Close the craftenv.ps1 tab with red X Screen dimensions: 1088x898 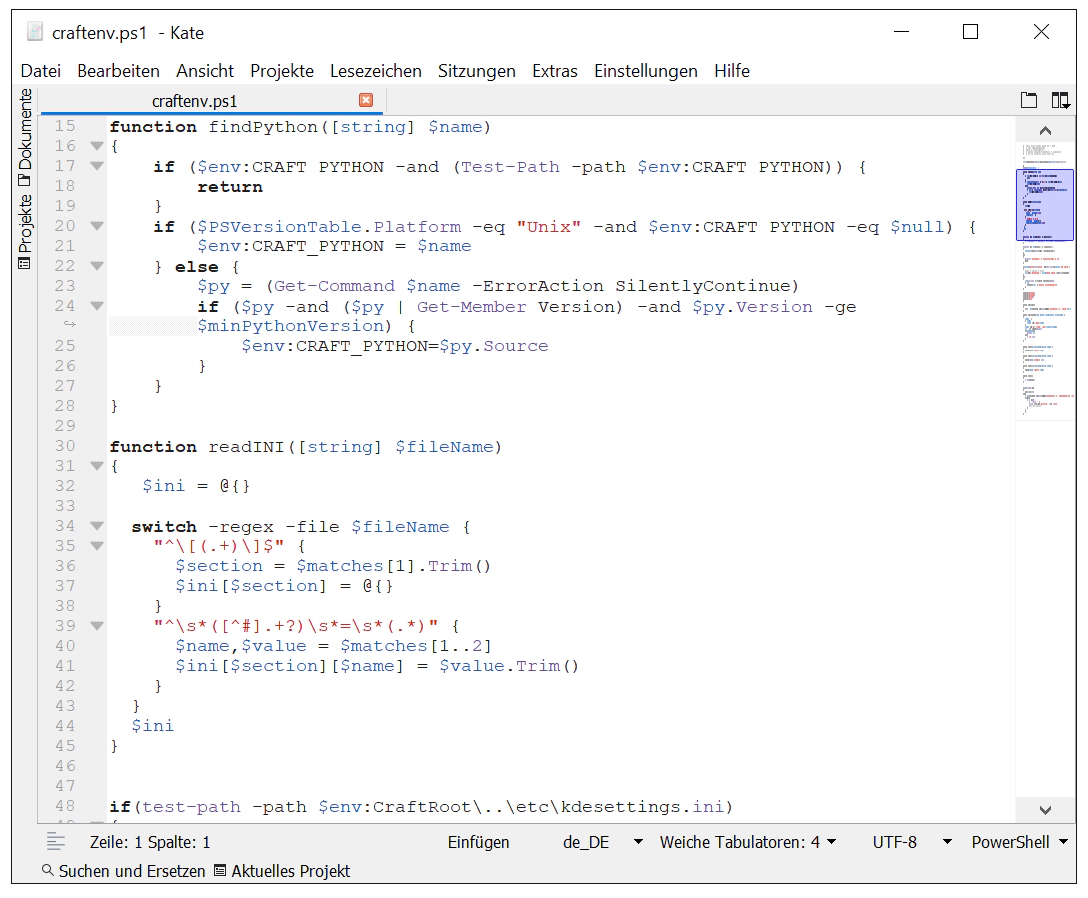pyautogui.click(x=366, y=100)
